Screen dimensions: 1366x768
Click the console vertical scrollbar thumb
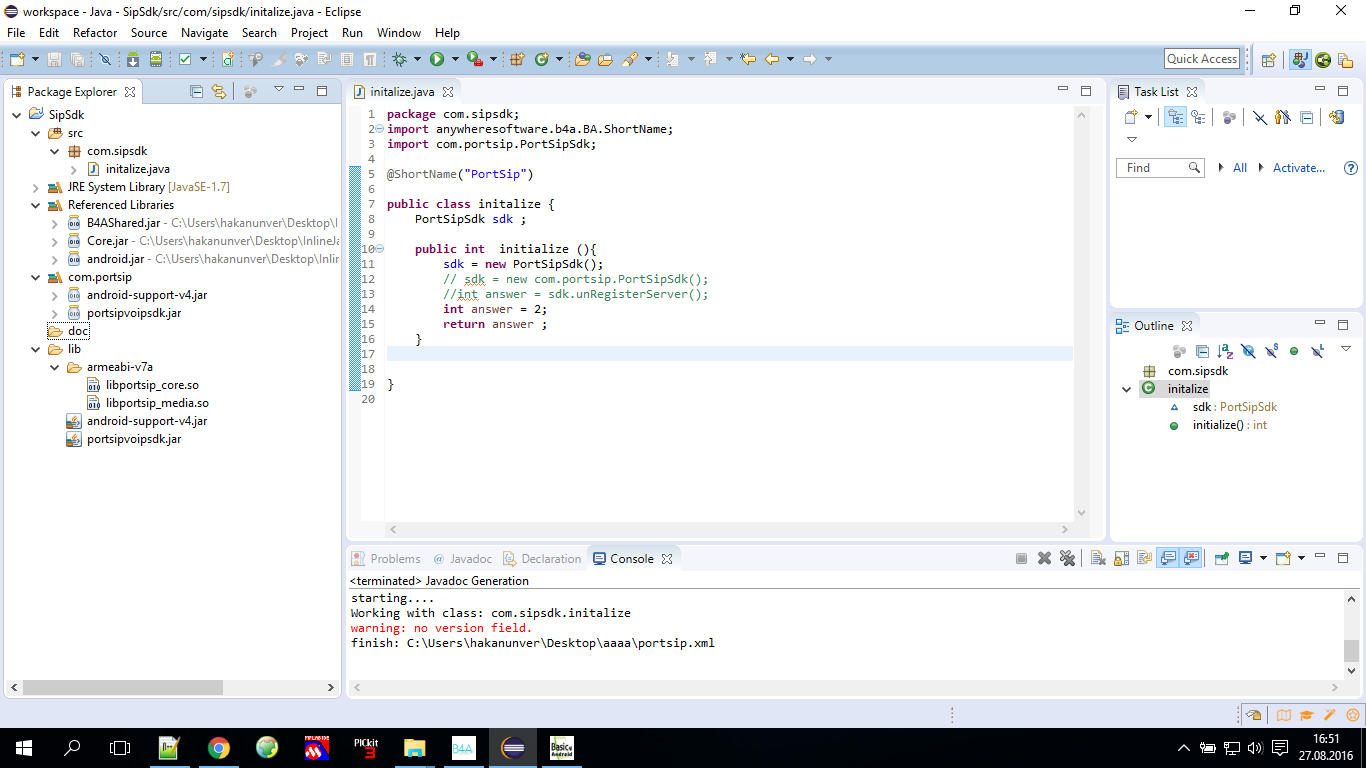1351,650
